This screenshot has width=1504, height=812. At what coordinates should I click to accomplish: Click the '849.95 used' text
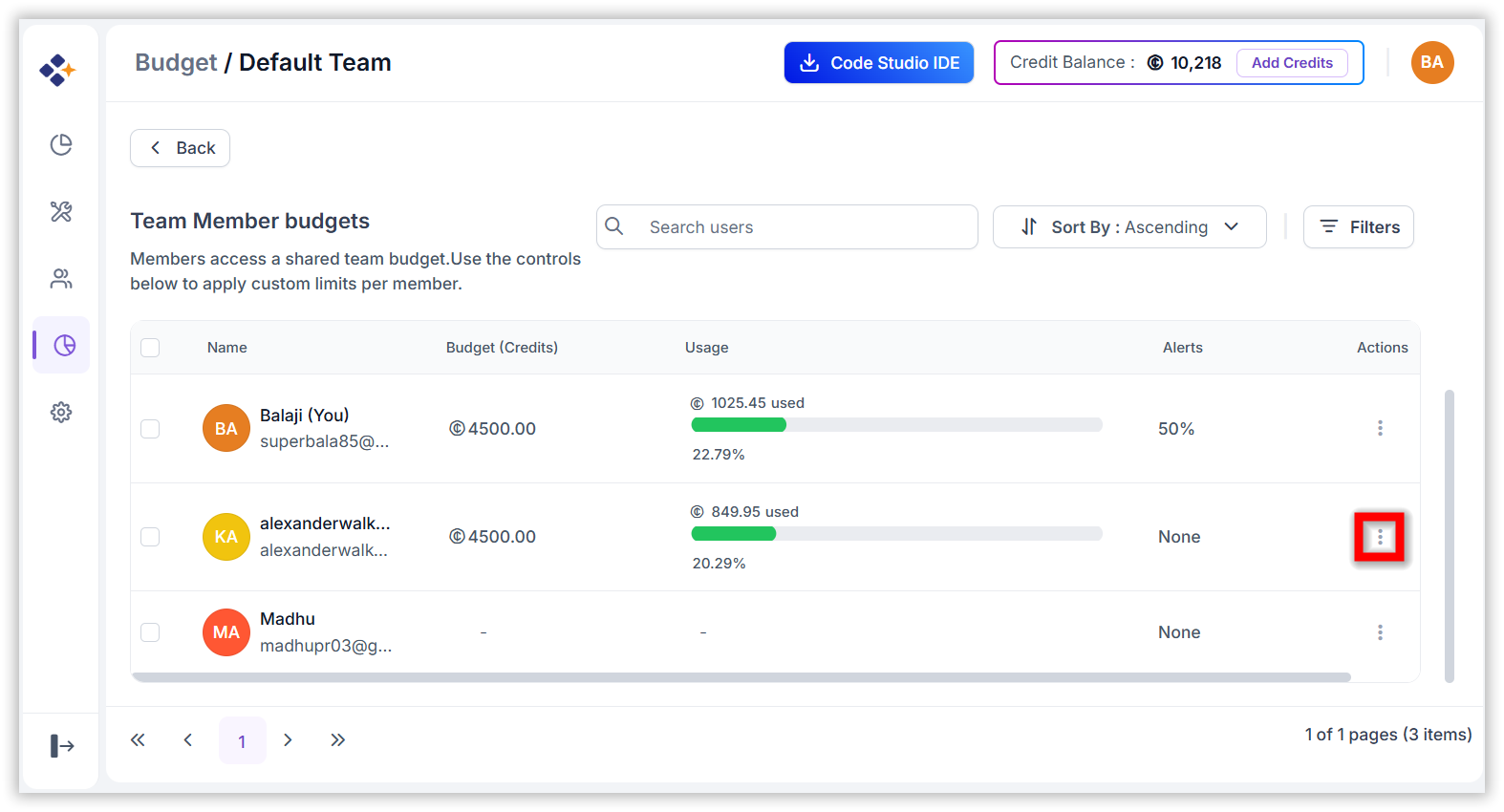pos(755,512)
